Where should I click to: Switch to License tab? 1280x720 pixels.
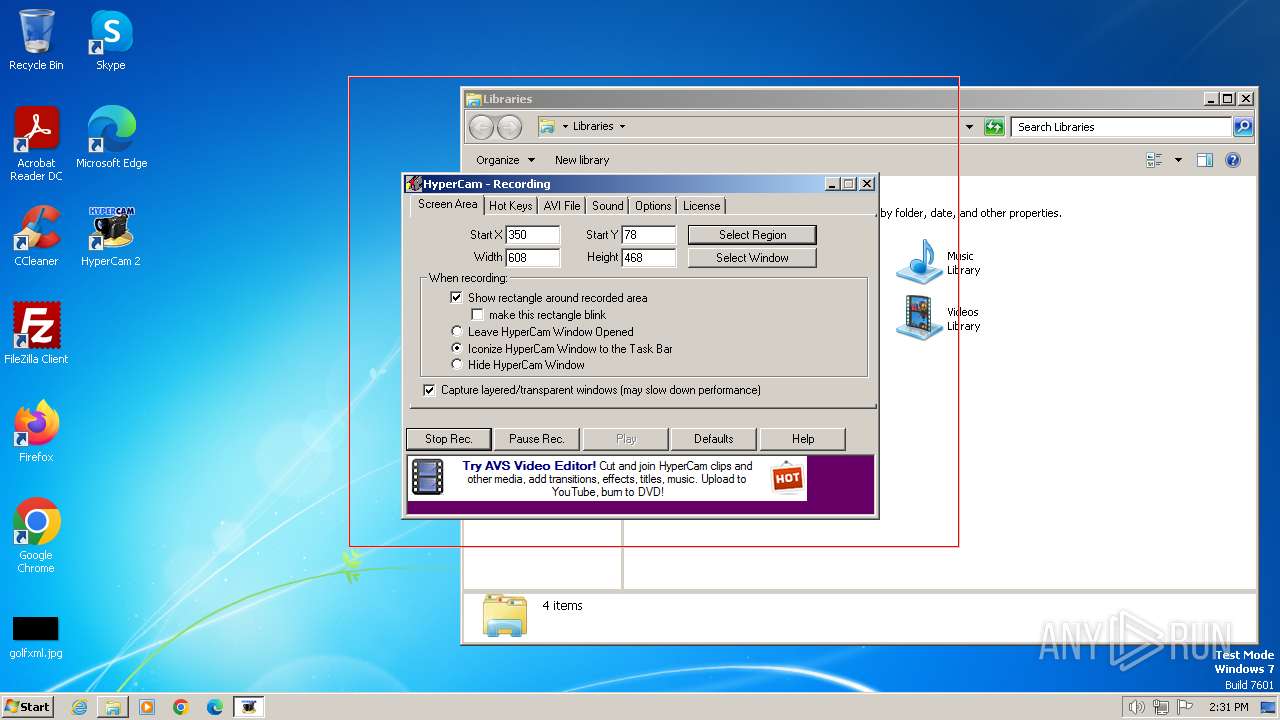click(701, 206)
